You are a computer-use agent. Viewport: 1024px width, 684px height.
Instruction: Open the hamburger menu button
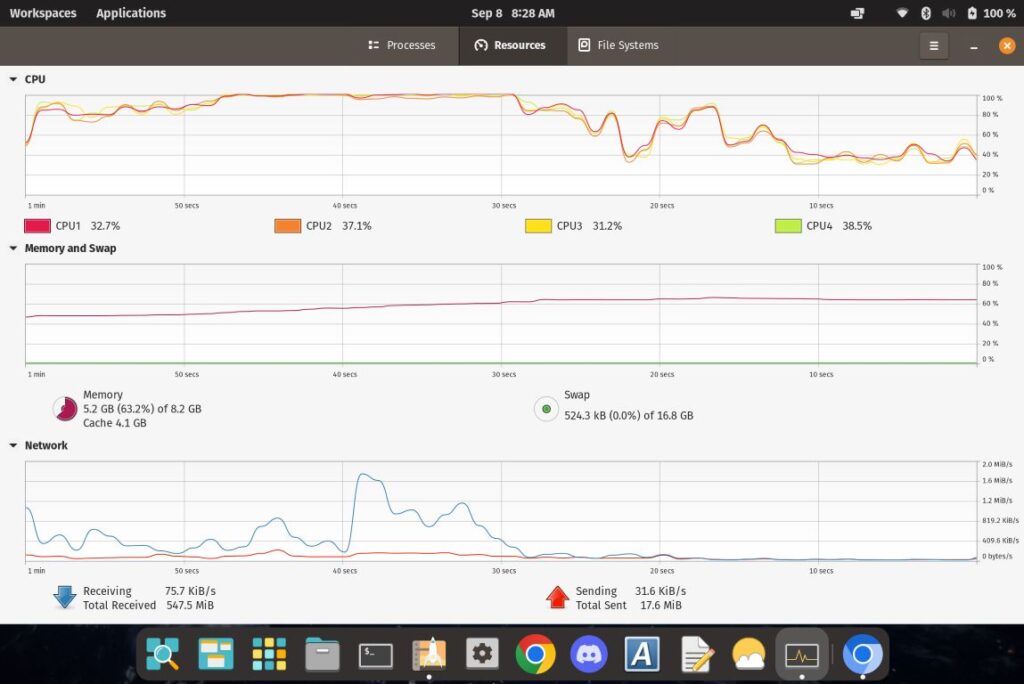pyautogui.click(x=933, y=46)
